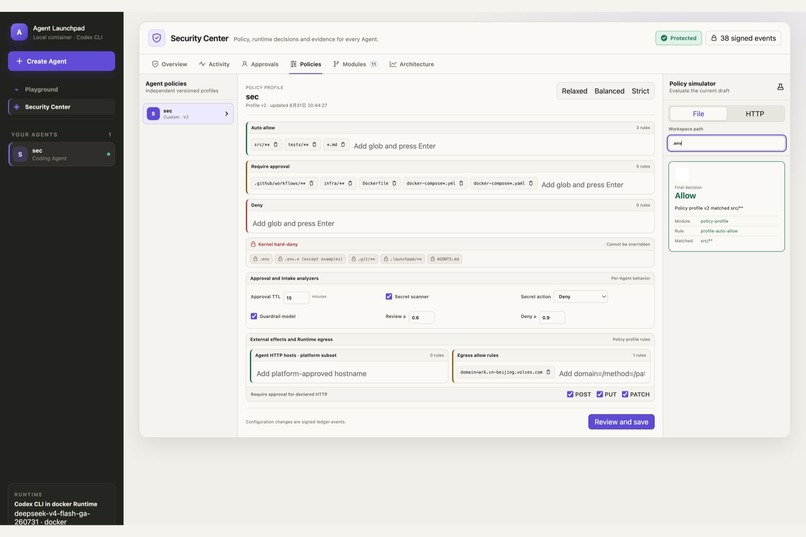806x537 pixels.
Task: Click the beaker icon in Policy simulator
Action: (780, 87)
